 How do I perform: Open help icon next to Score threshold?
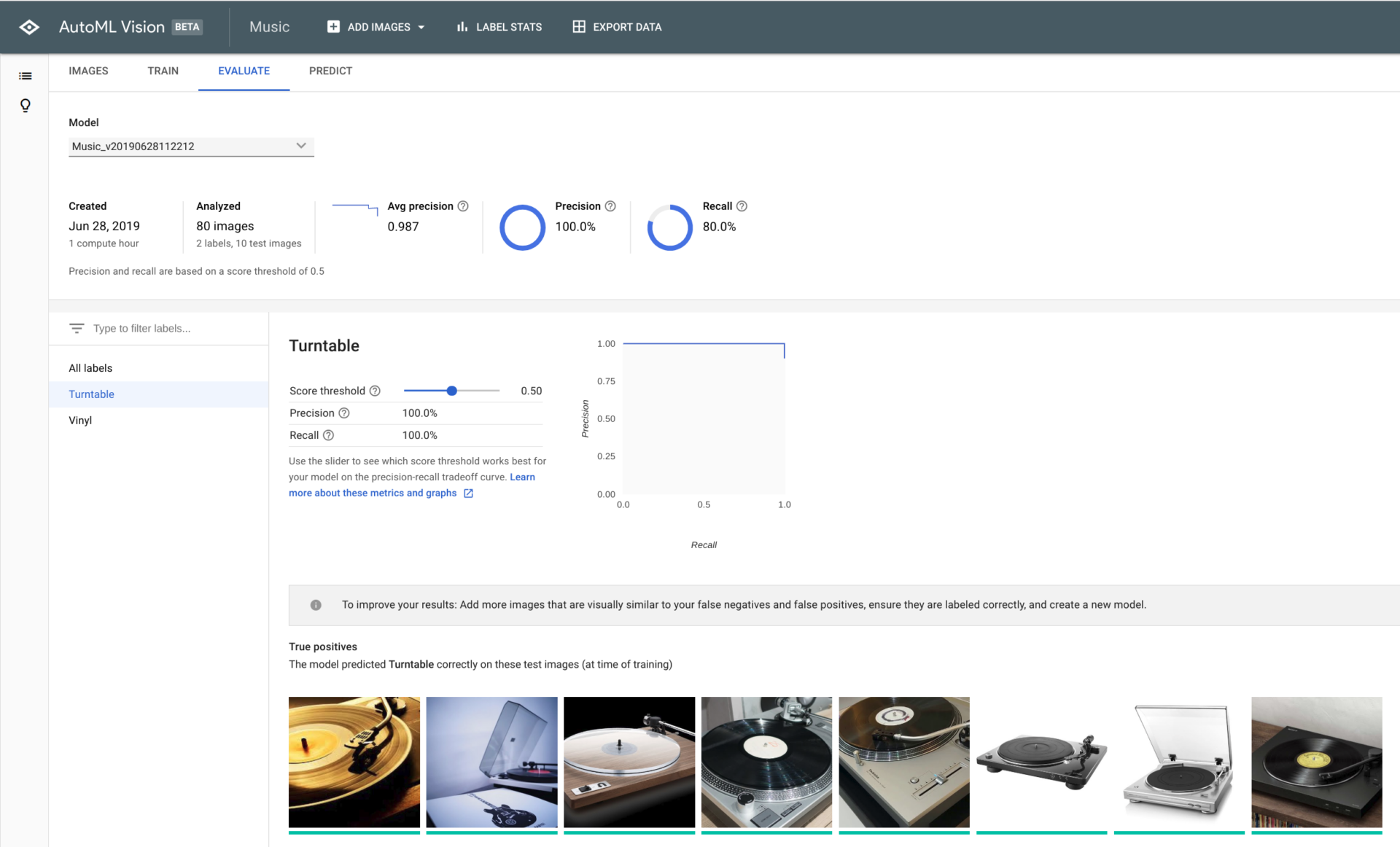pos(375,391)
